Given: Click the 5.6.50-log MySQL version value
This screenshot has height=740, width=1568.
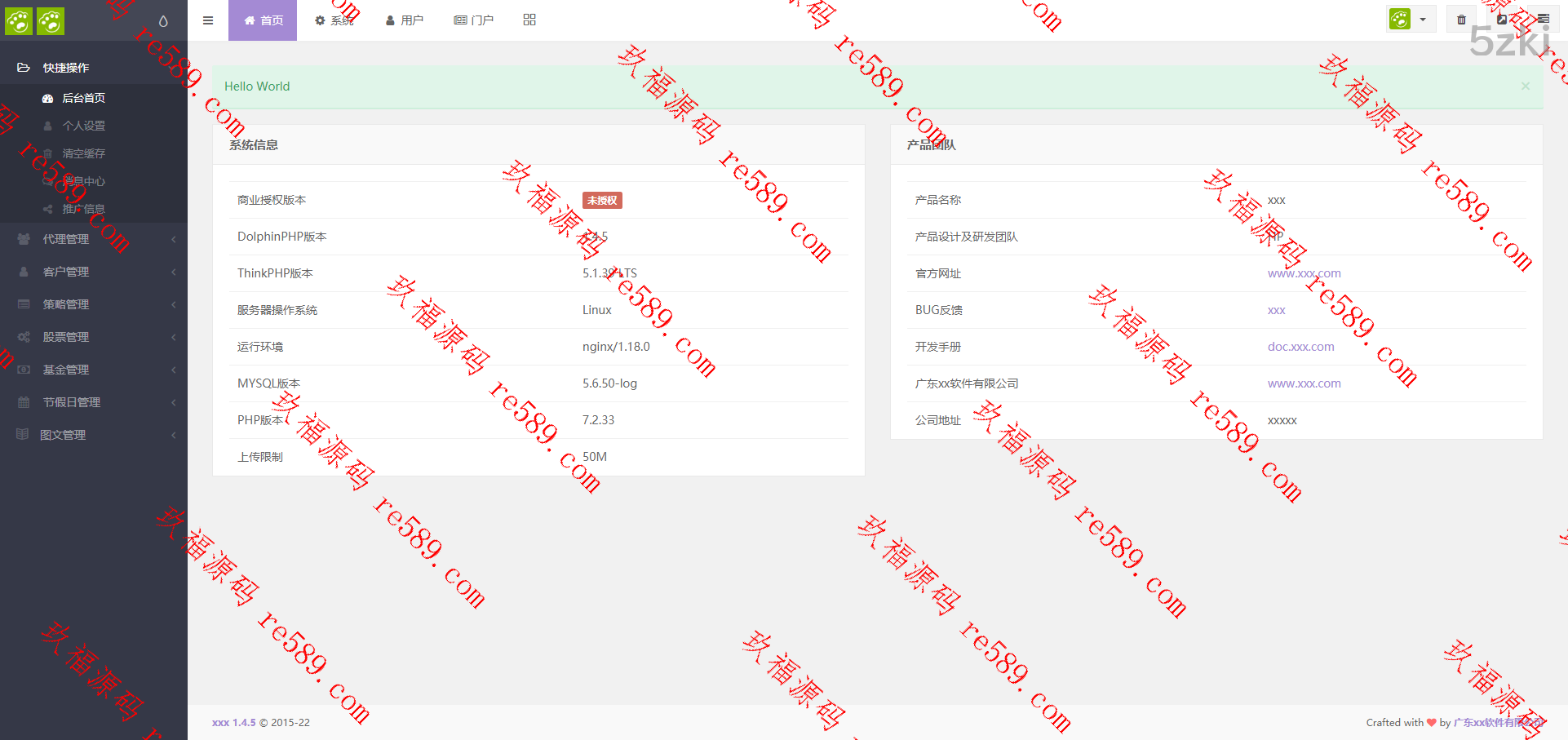Looking at the screenshot, I should tap(609, 383).
